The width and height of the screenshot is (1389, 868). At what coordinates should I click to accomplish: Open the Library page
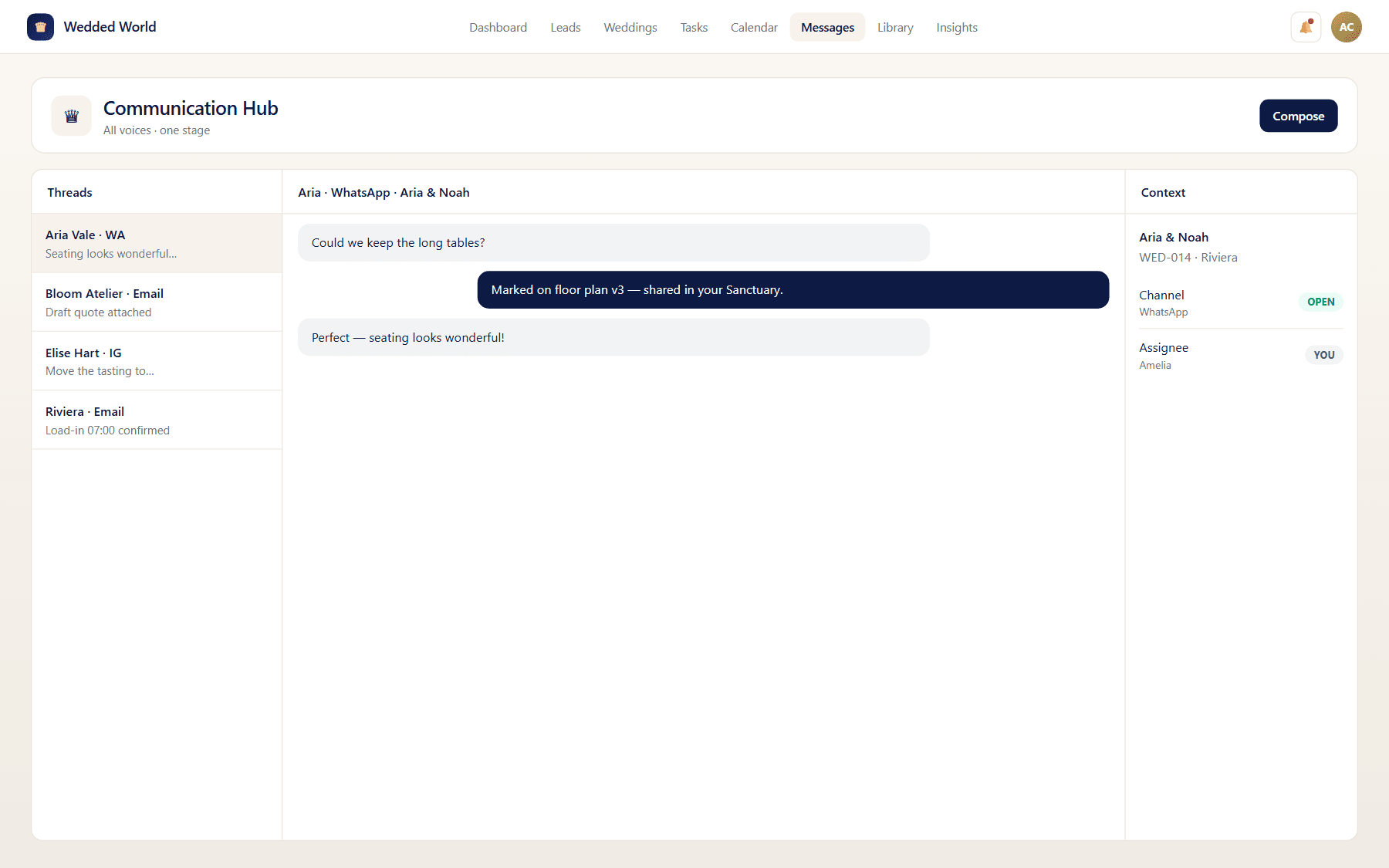pos(895,27)
